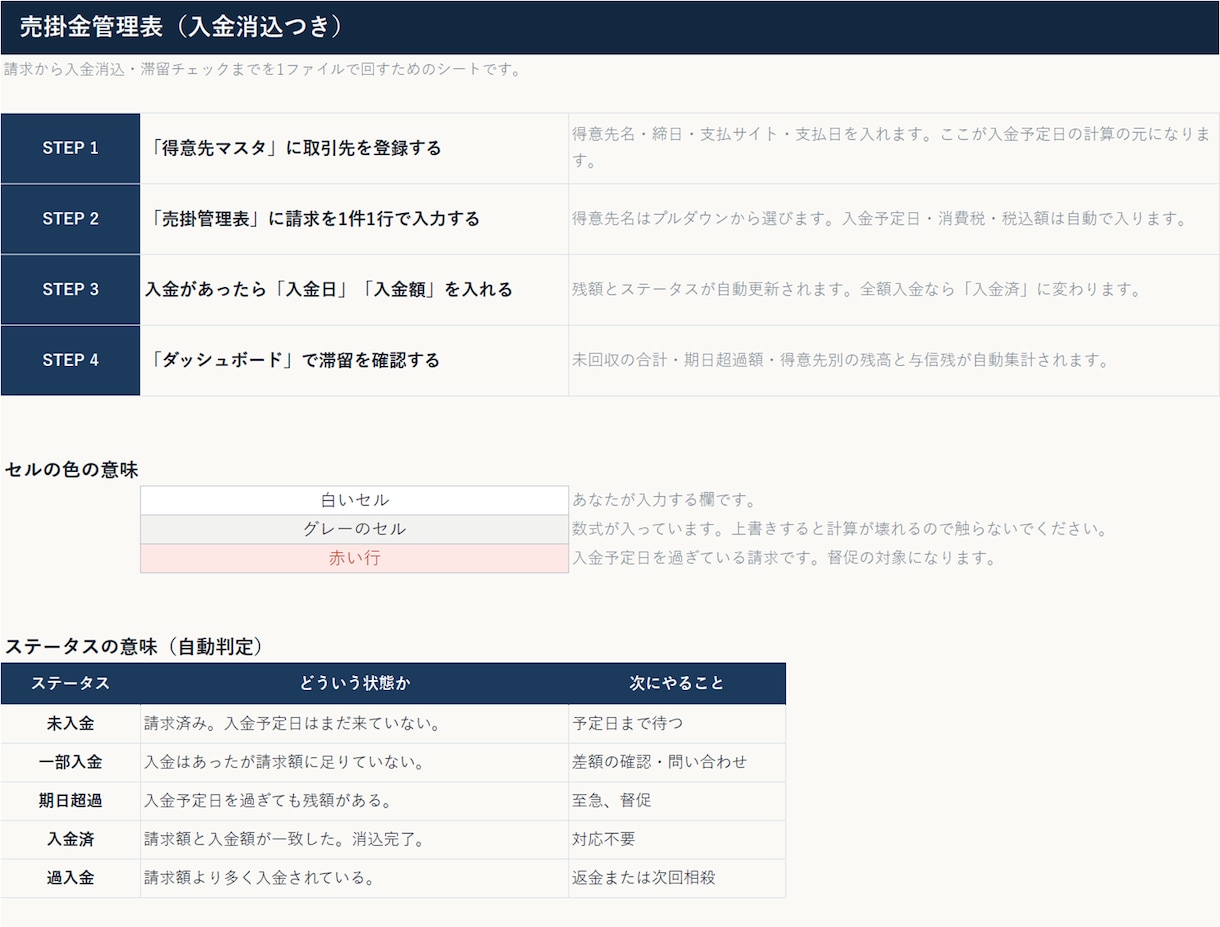Click 入金予定日を過ぎても残額がある。 cell
This screenshot has height=927, width=1220.
point(355,801)
